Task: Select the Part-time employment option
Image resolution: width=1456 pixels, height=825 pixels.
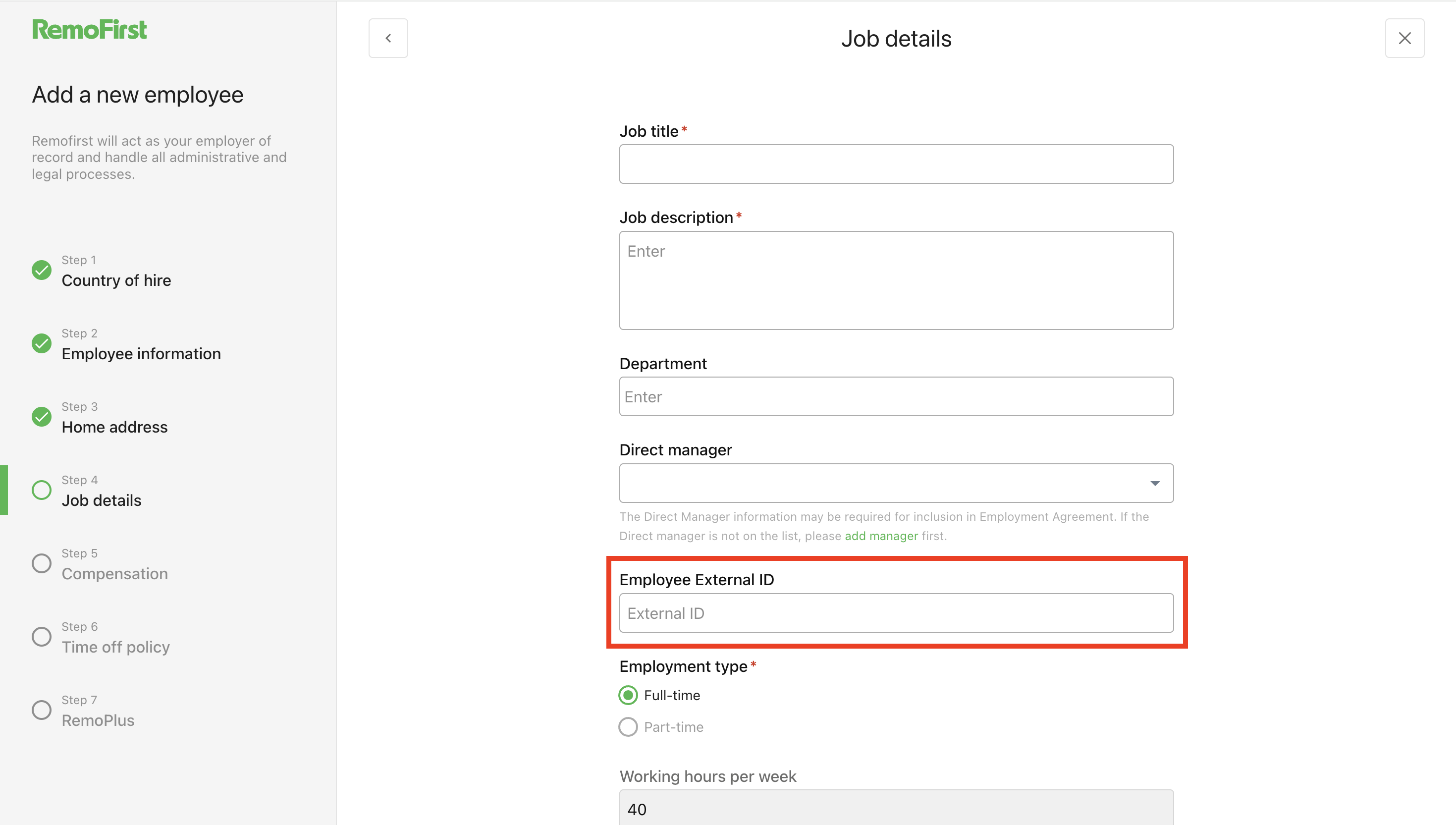Action: (628, 727)
